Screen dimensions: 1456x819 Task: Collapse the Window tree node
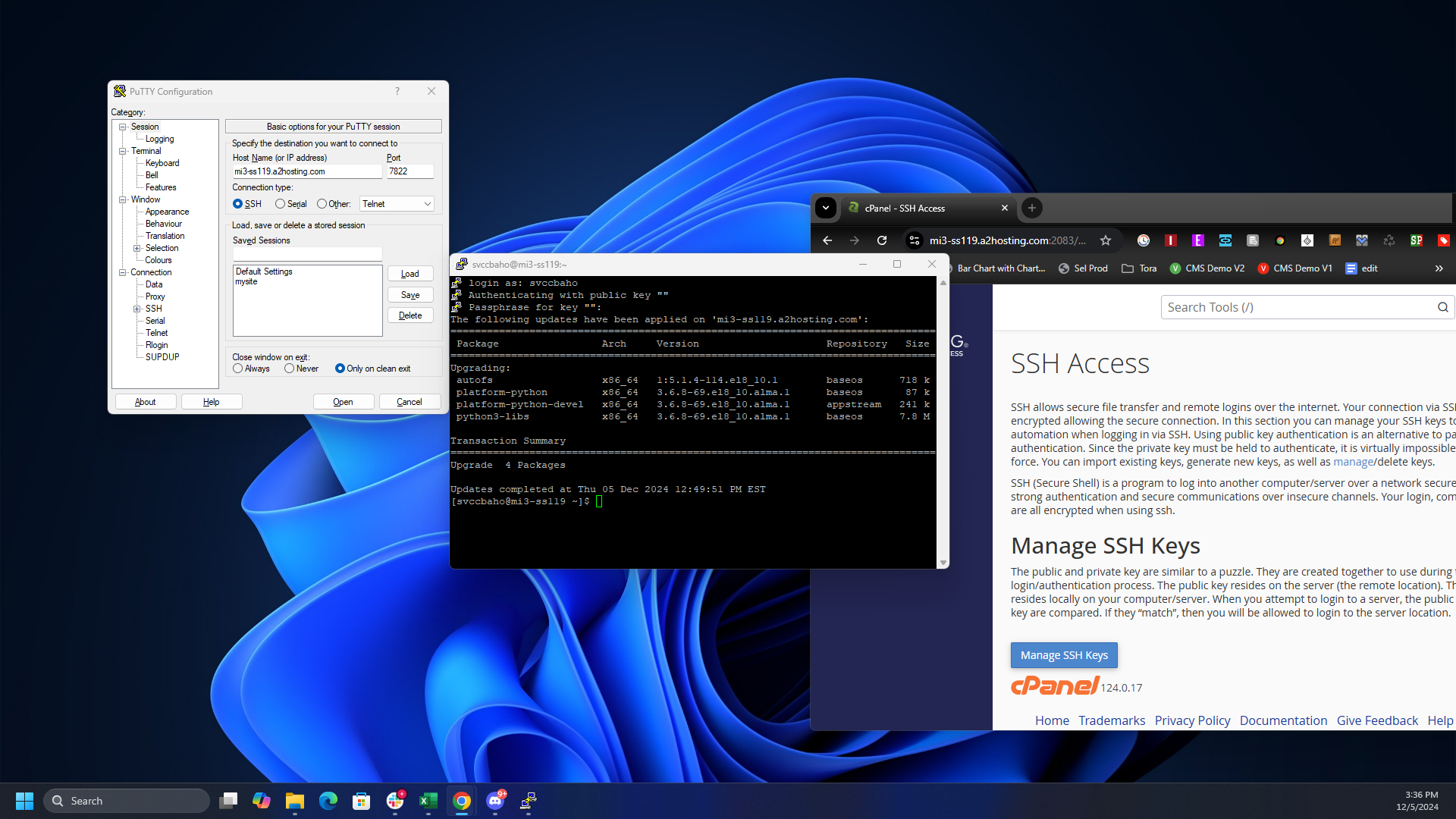122,199
